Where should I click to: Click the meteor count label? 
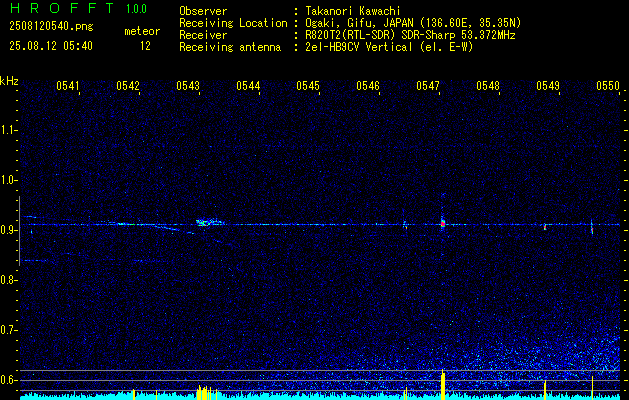[142, 31]
